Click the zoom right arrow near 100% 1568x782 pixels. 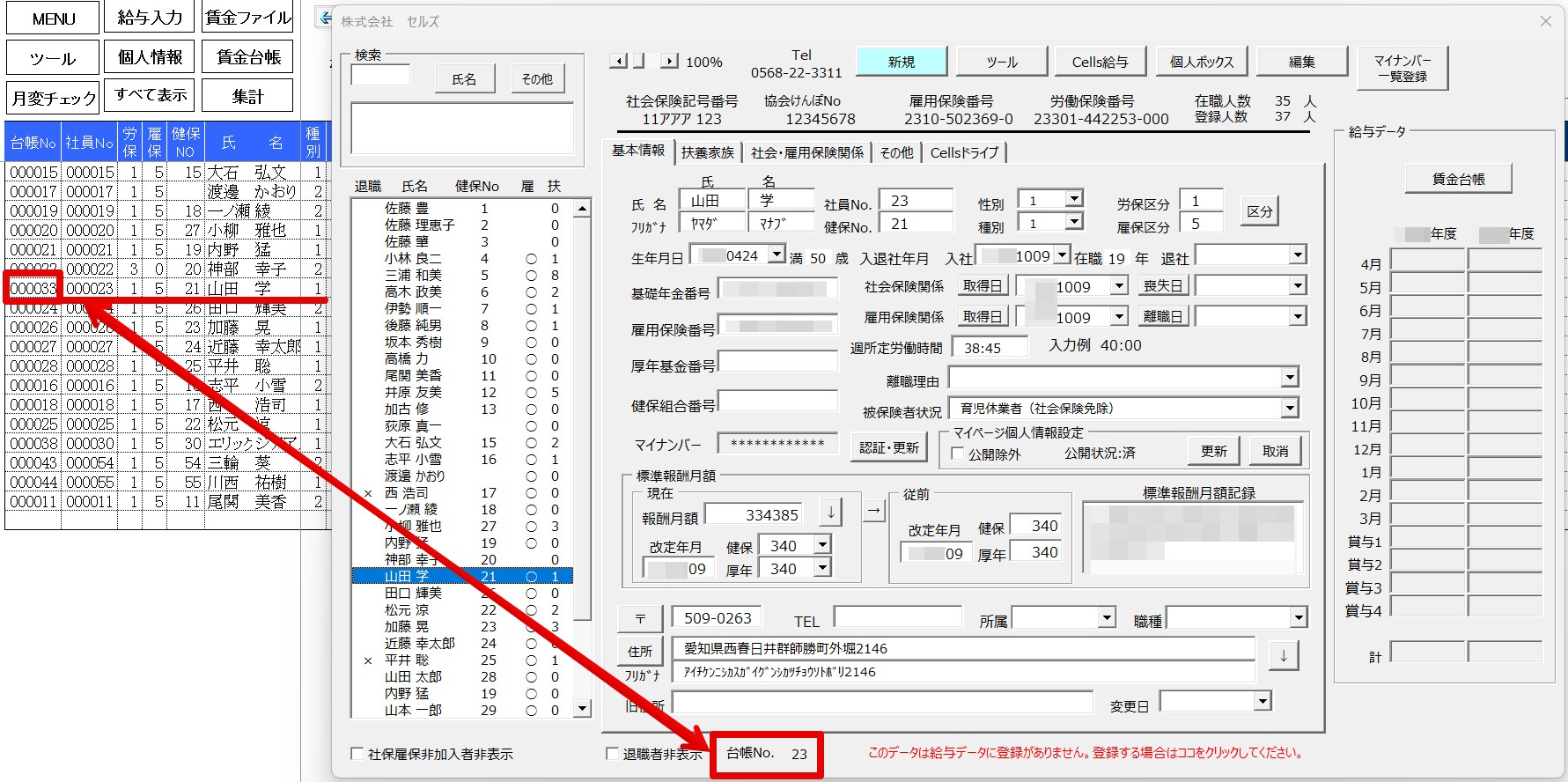click(670, 61)
